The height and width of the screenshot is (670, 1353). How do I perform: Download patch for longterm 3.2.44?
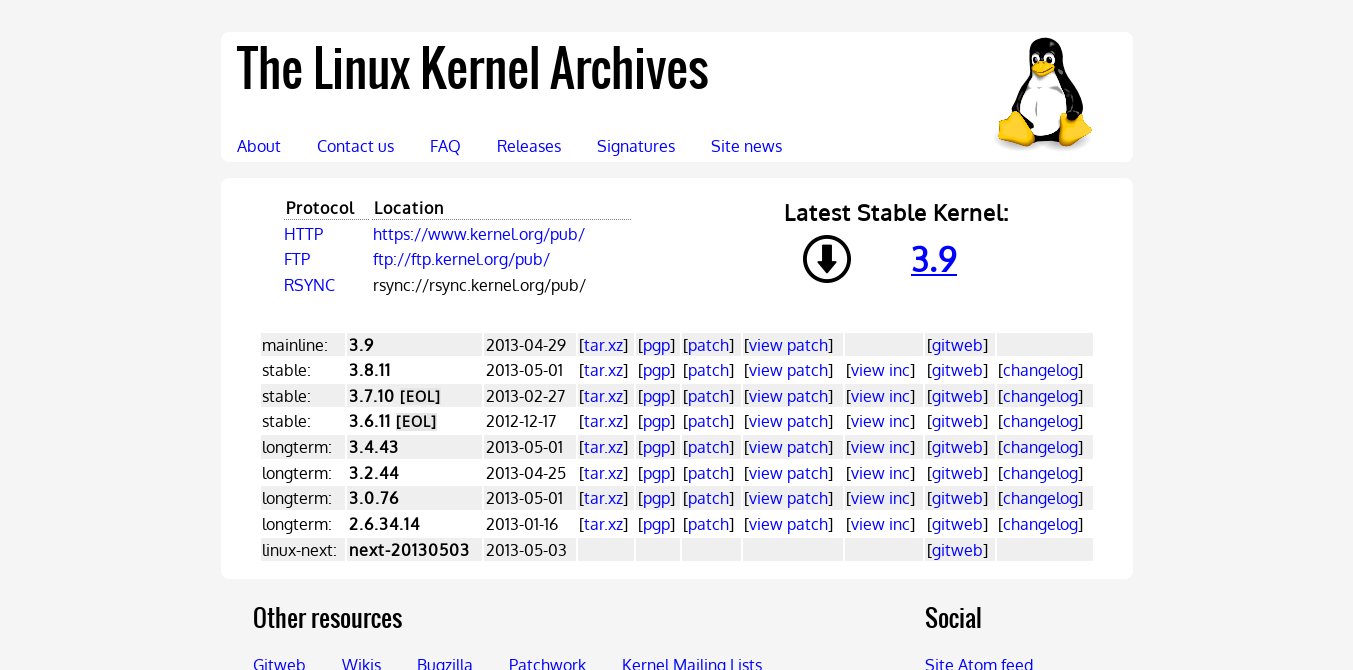tap(709, 473)
